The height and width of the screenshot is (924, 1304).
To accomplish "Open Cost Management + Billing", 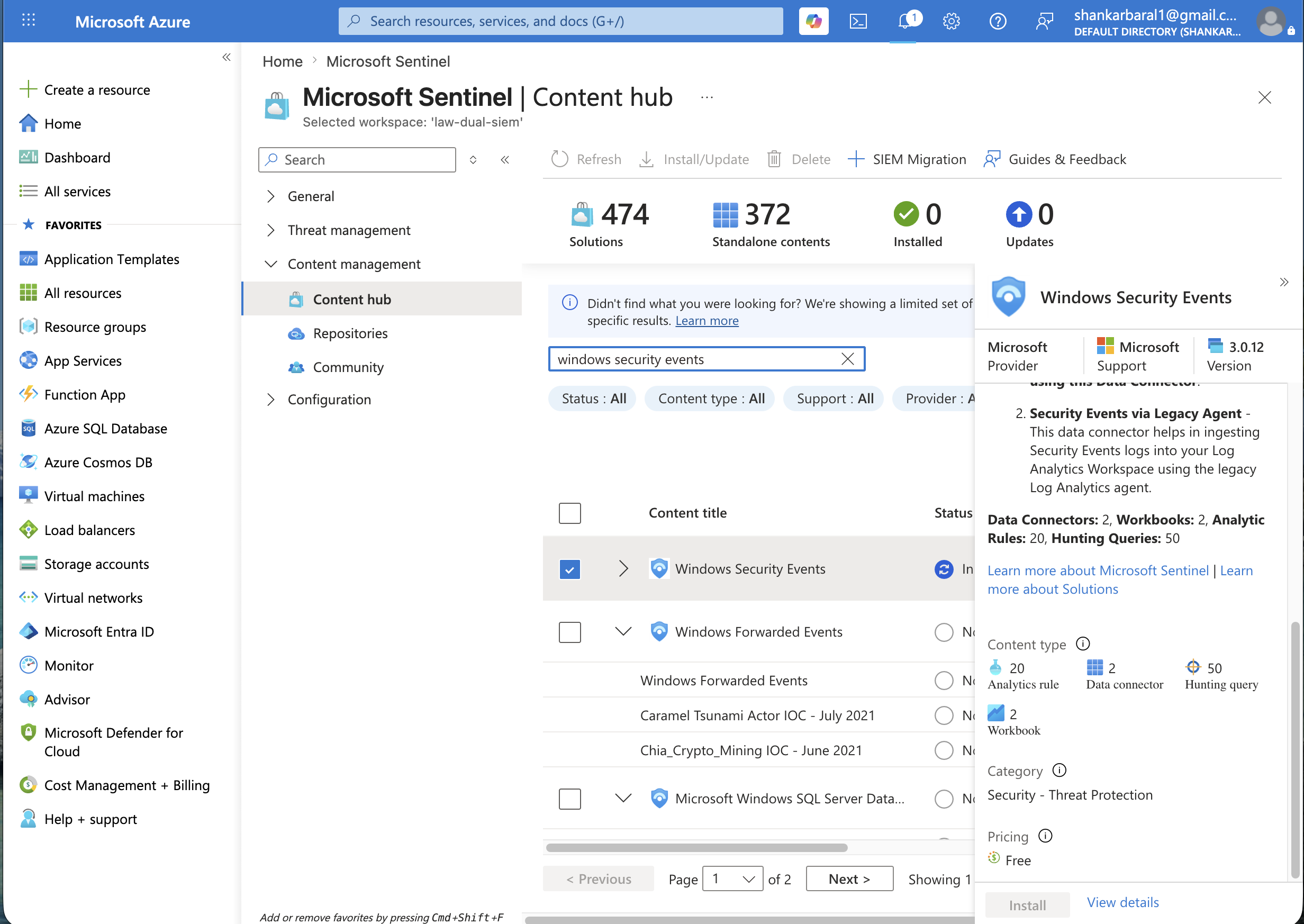I will [127, 785].
